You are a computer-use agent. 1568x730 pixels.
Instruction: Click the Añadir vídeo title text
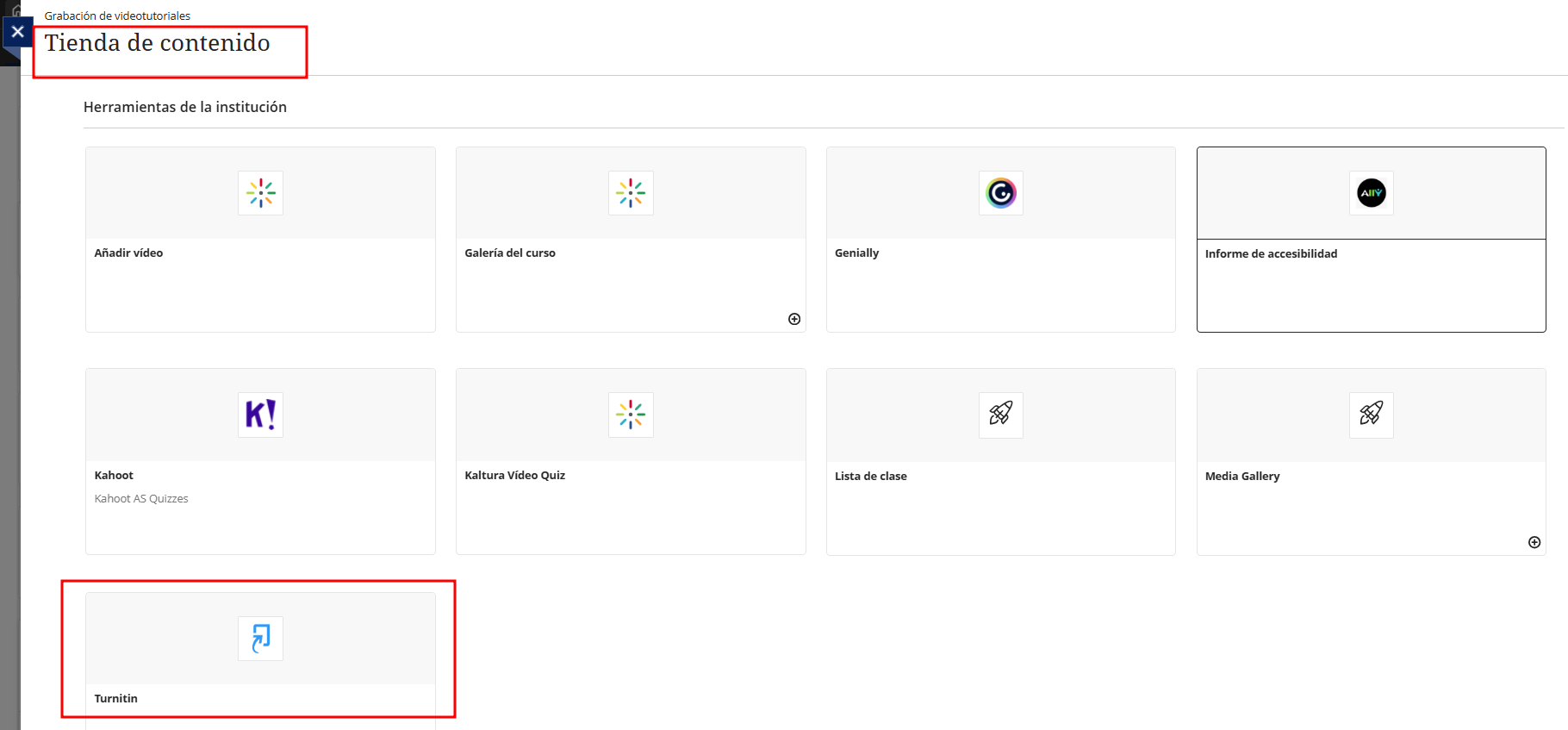pyautogui.click(x=128, y=253)
